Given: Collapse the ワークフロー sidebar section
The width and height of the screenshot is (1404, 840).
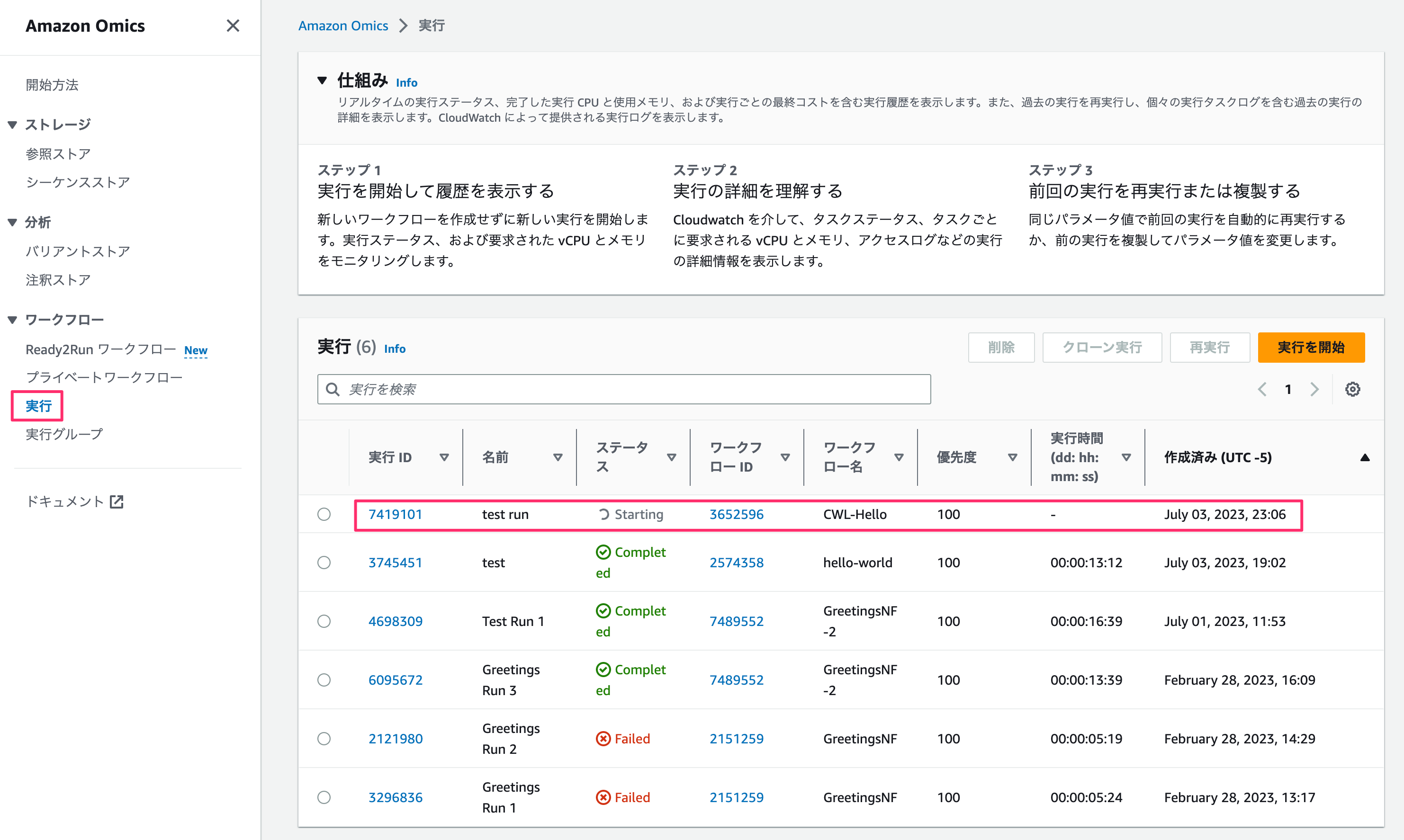Looking at the screenshot, I should pyautogui.click(x=12, y=319).
